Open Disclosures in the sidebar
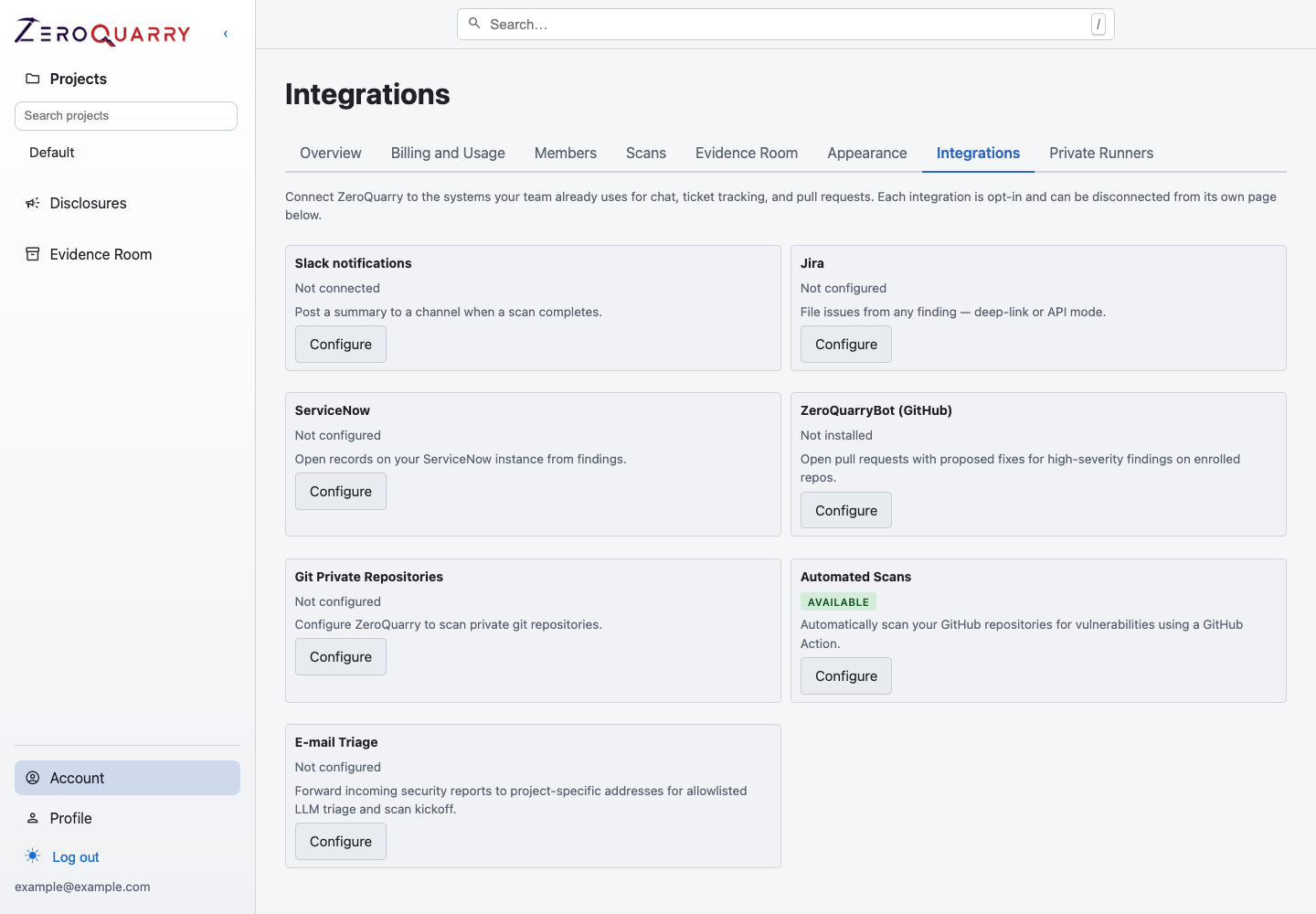This screenshot has height=914, width=1316. point(89,203)
